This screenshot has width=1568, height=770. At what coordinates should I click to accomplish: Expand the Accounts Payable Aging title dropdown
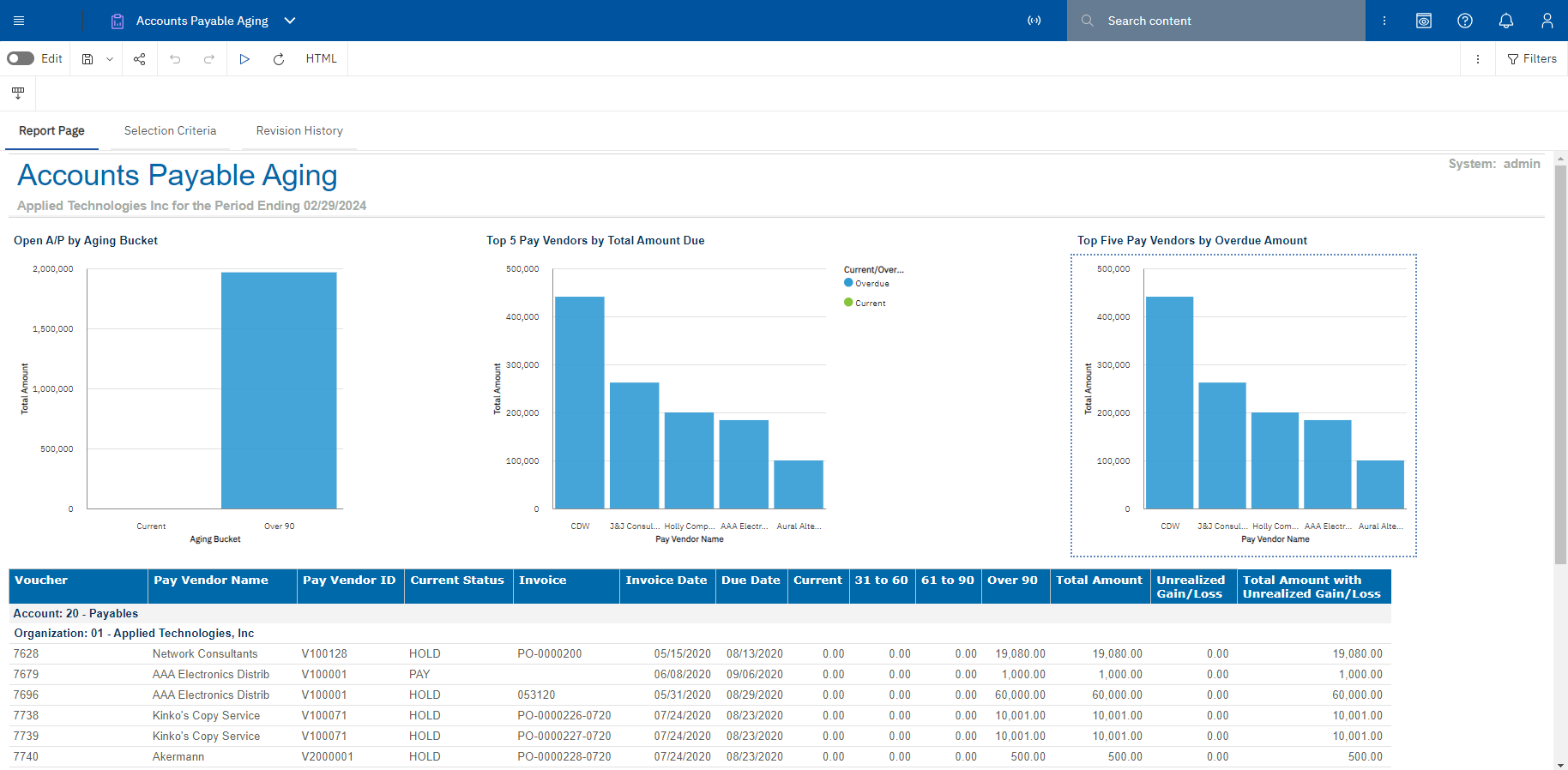[290, 21]
